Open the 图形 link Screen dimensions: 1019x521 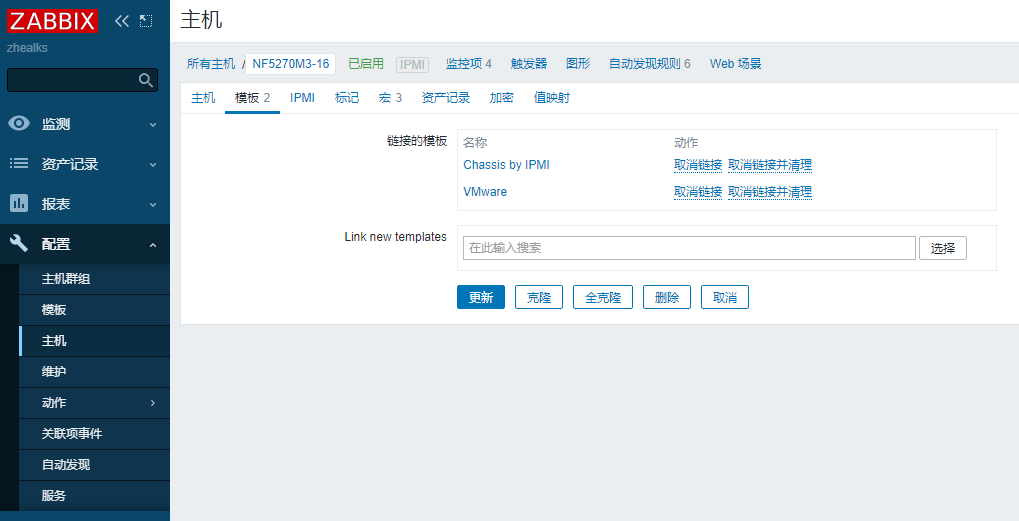coord(578,64)
